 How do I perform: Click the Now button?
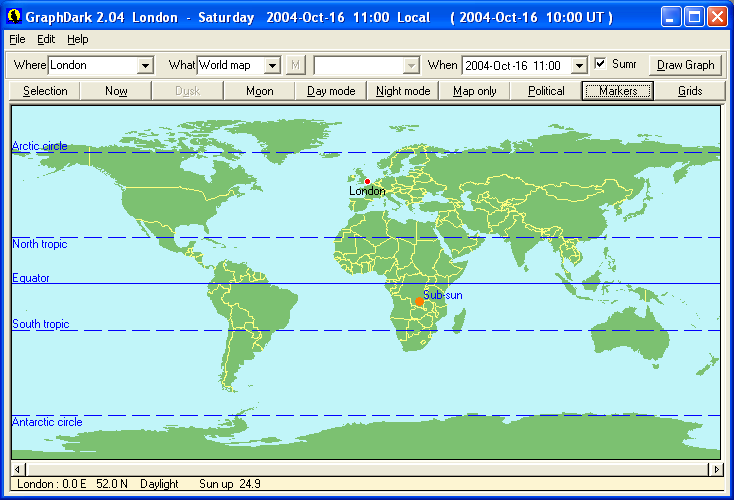pos(116,91)
